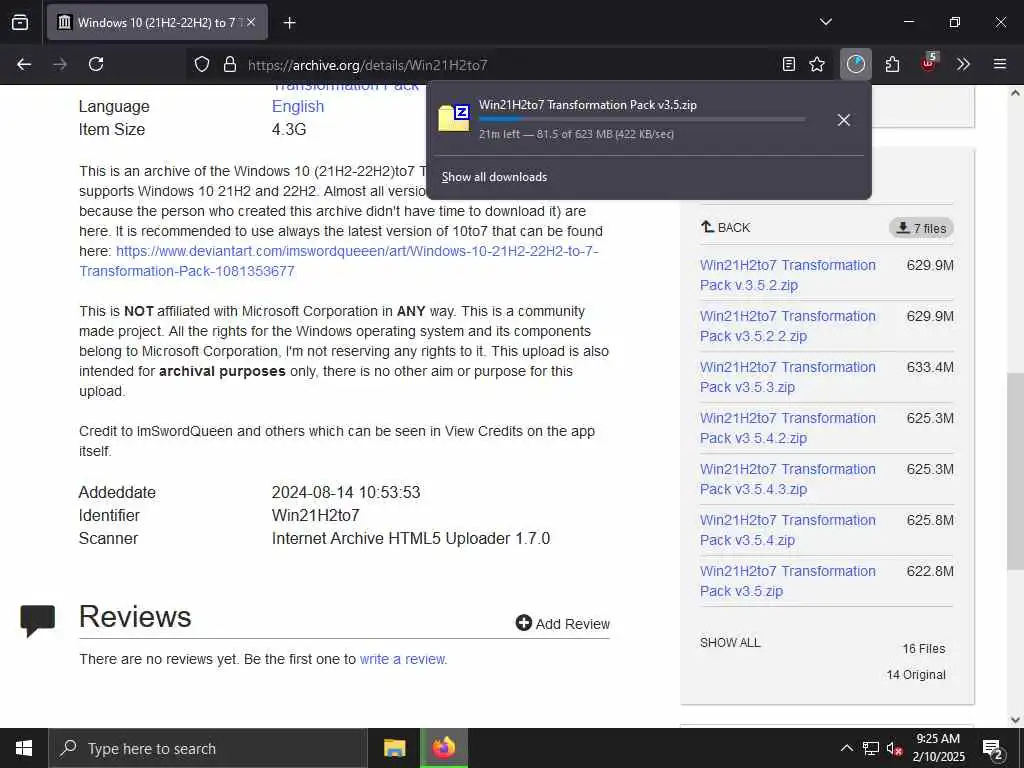
Task: Open tracking protection shield icon in address bar
Action: [x=202, y=64]
